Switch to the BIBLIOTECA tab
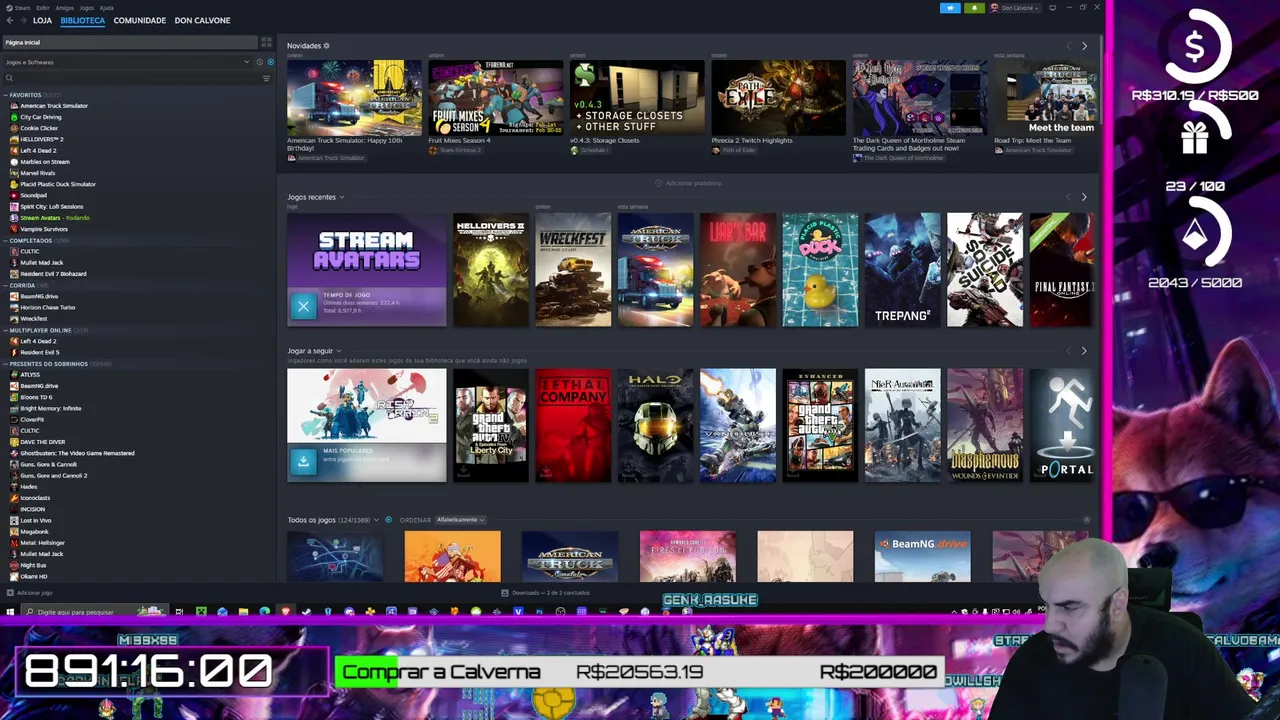The height and width of the screenshot is (720, 1280). tap(82, 20)
